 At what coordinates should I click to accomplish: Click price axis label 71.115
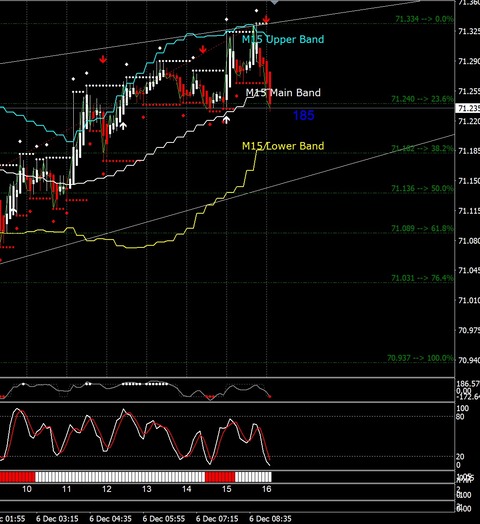469,211
